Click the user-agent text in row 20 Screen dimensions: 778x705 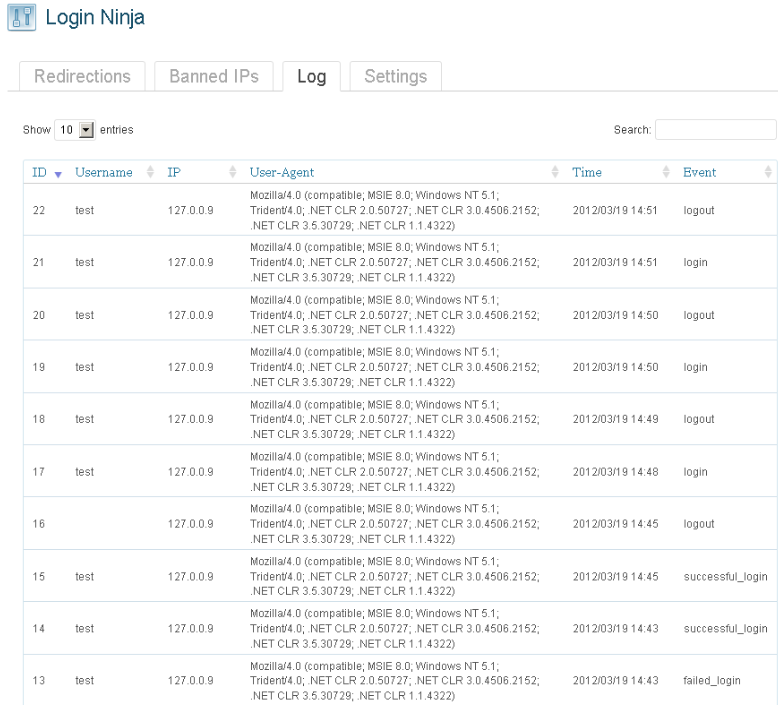394,315
